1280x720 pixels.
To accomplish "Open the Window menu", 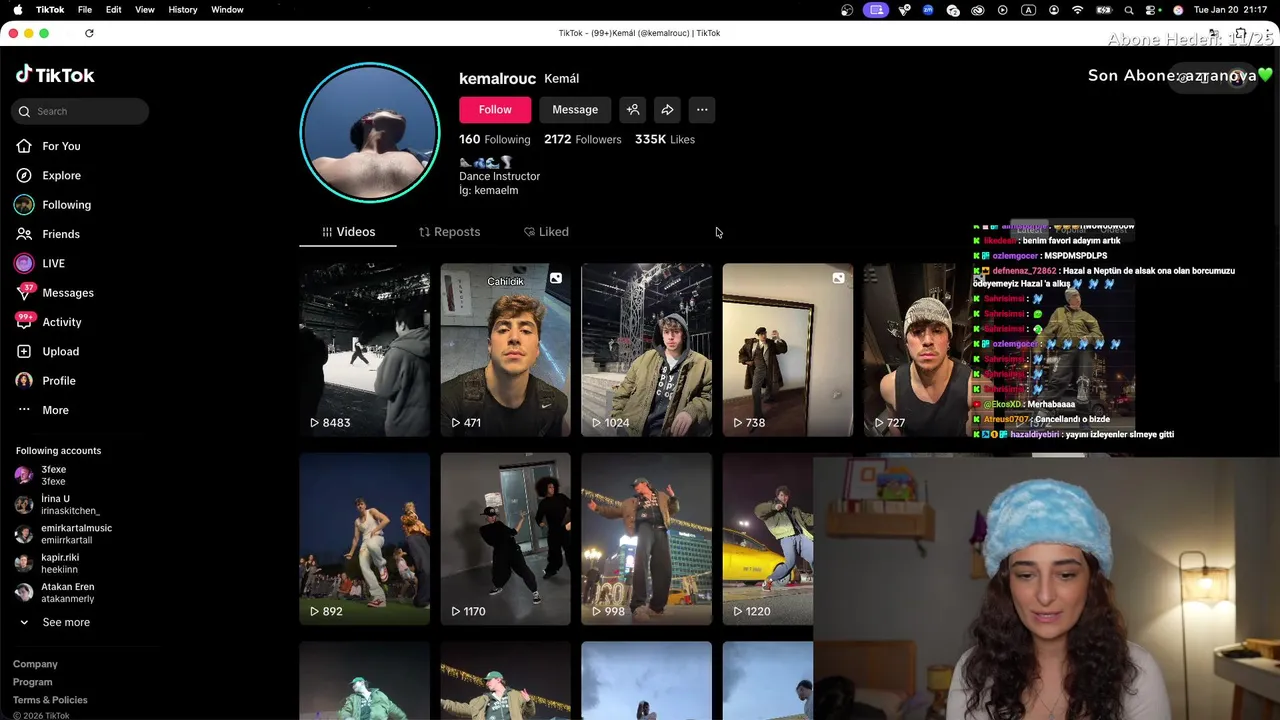I will click(227, 10).
